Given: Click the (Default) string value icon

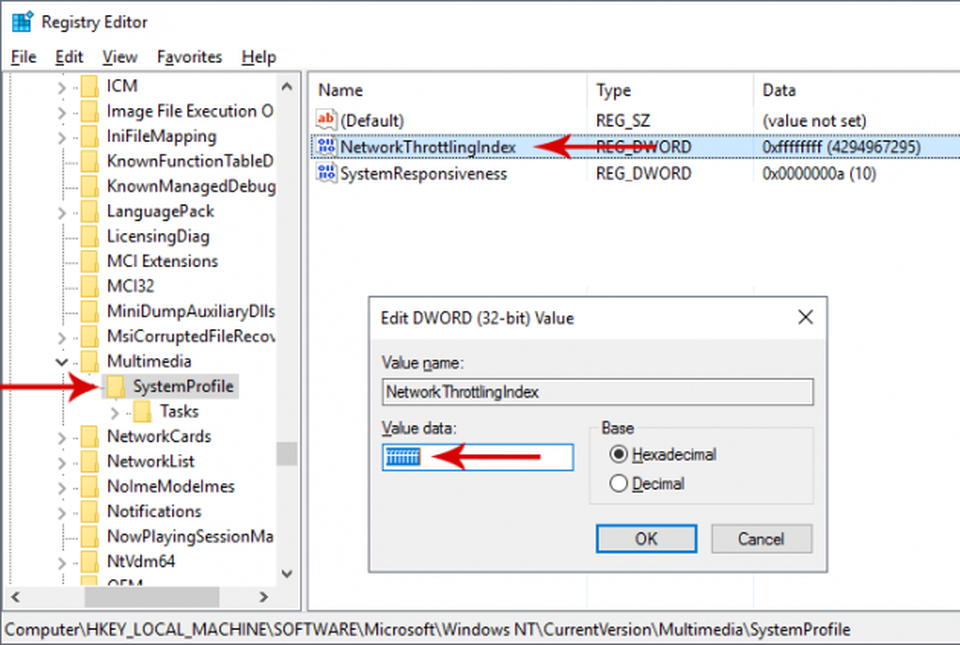Looking at the screenshot, I should 326,119.
